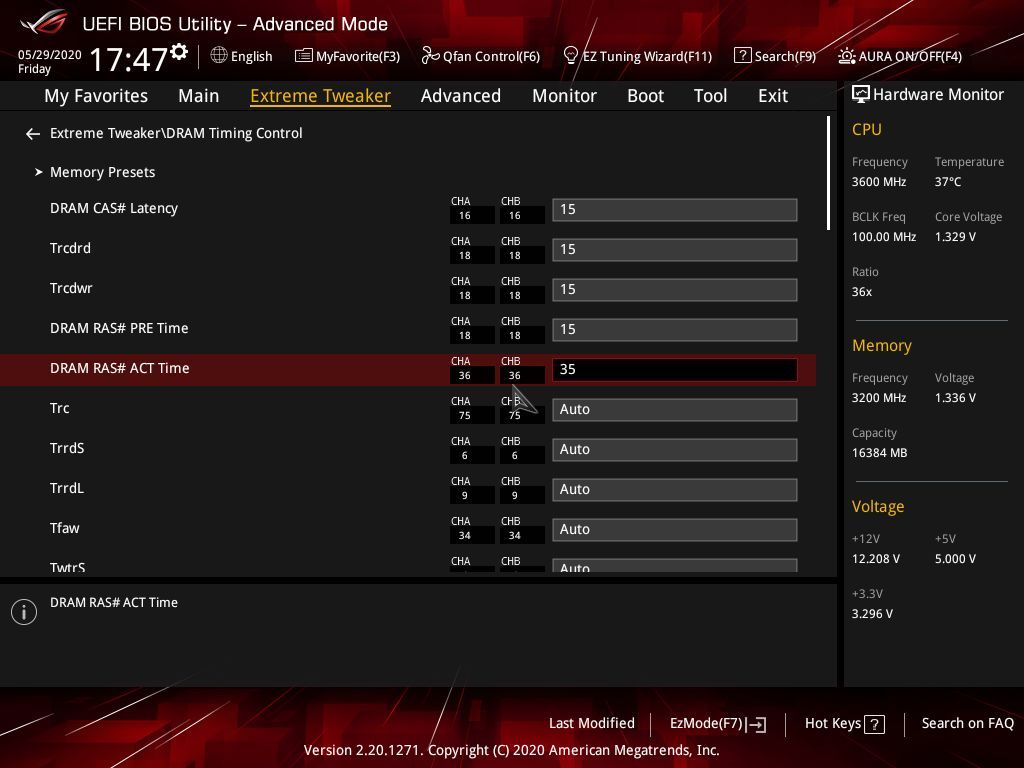Image resolution: width=1024 pixels, height=768 pixels.
Task: Click the 17:47 clock display
Action: (129, 59)
